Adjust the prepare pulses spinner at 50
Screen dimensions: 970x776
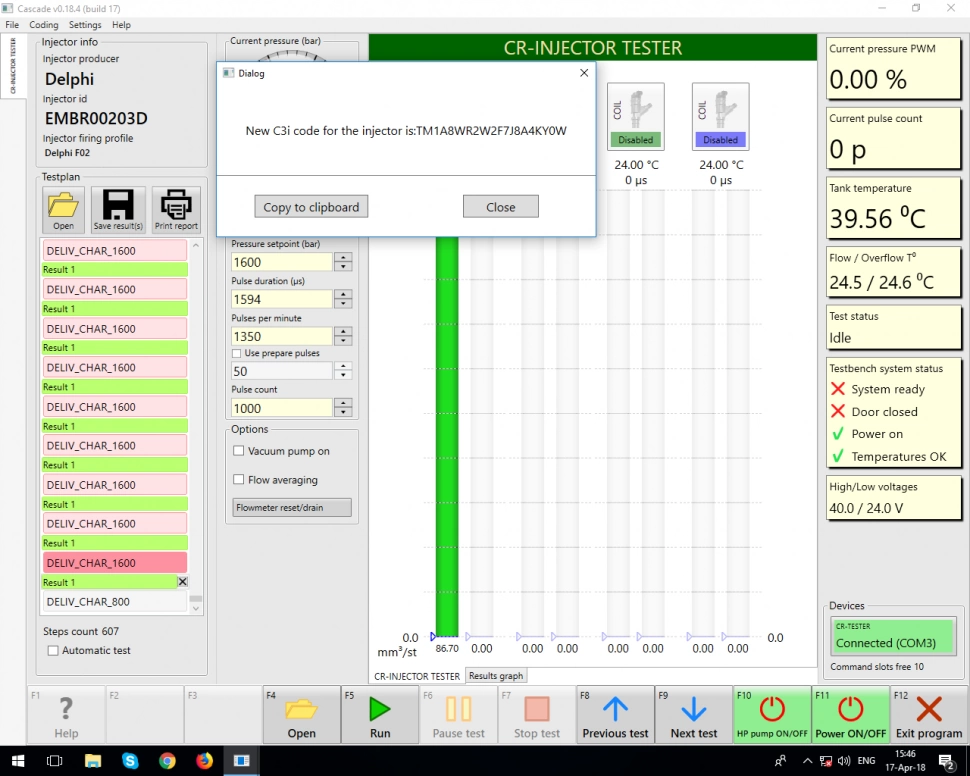point(343,371)
